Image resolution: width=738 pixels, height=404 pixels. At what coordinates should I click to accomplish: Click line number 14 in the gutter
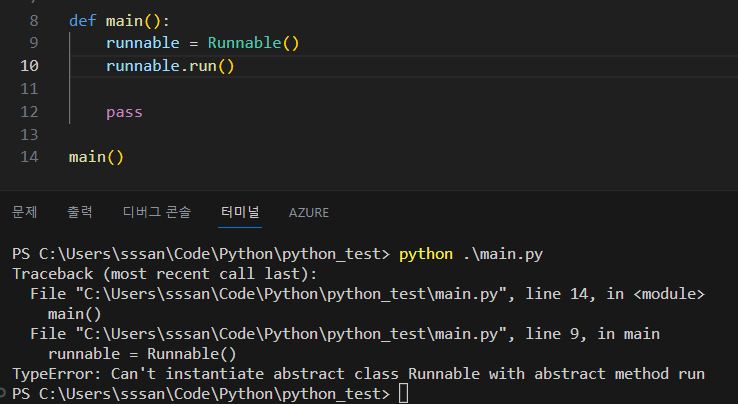[x=30, y=157]
